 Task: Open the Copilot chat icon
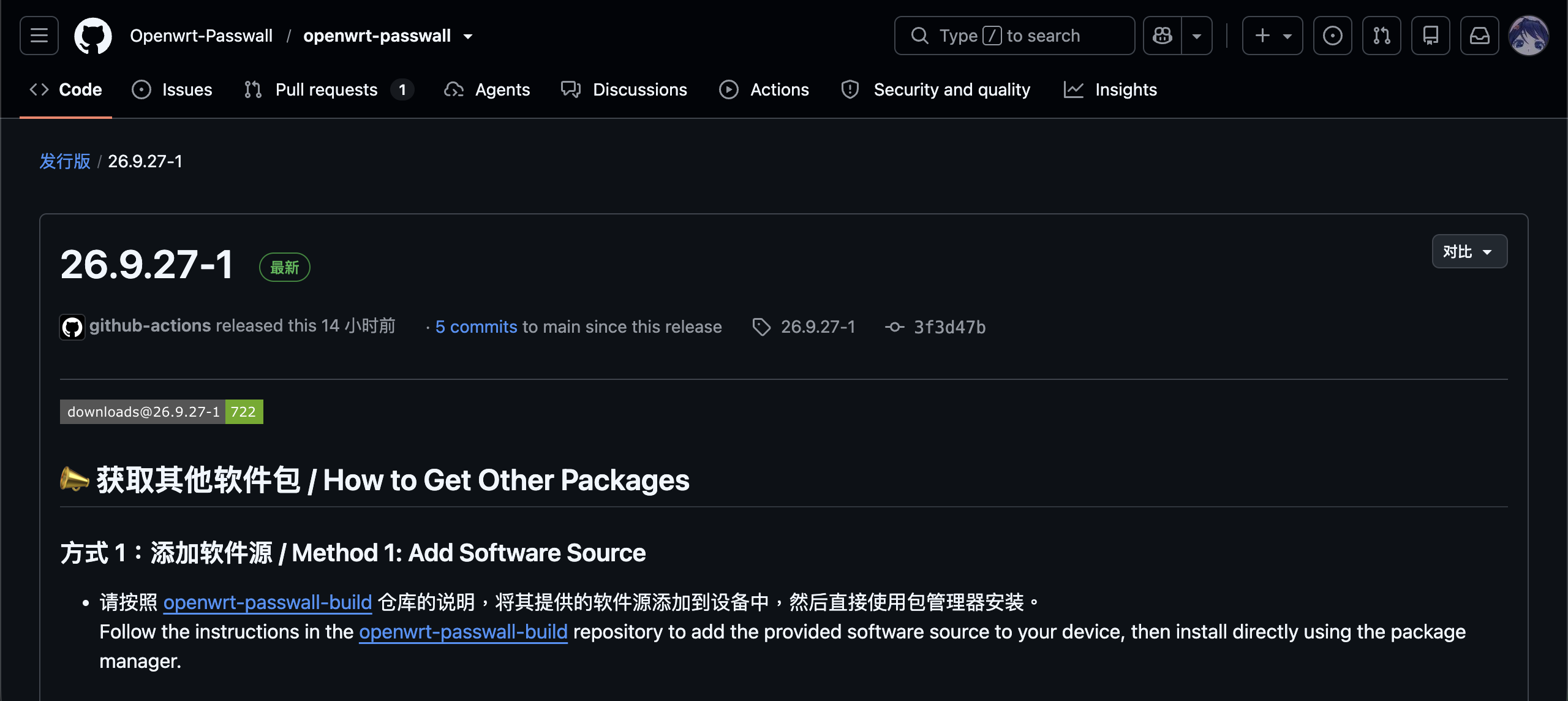1162,36
